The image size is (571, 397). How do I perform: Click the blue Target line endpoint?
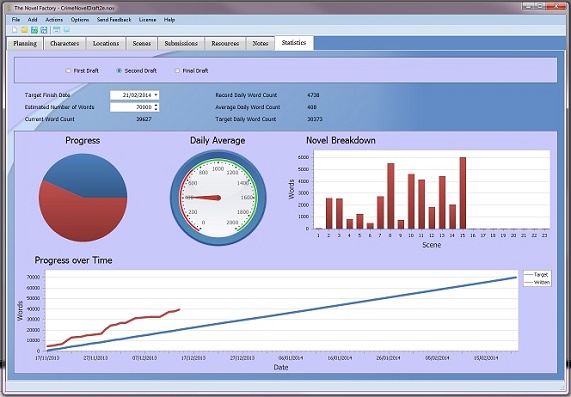pos(516,278)
